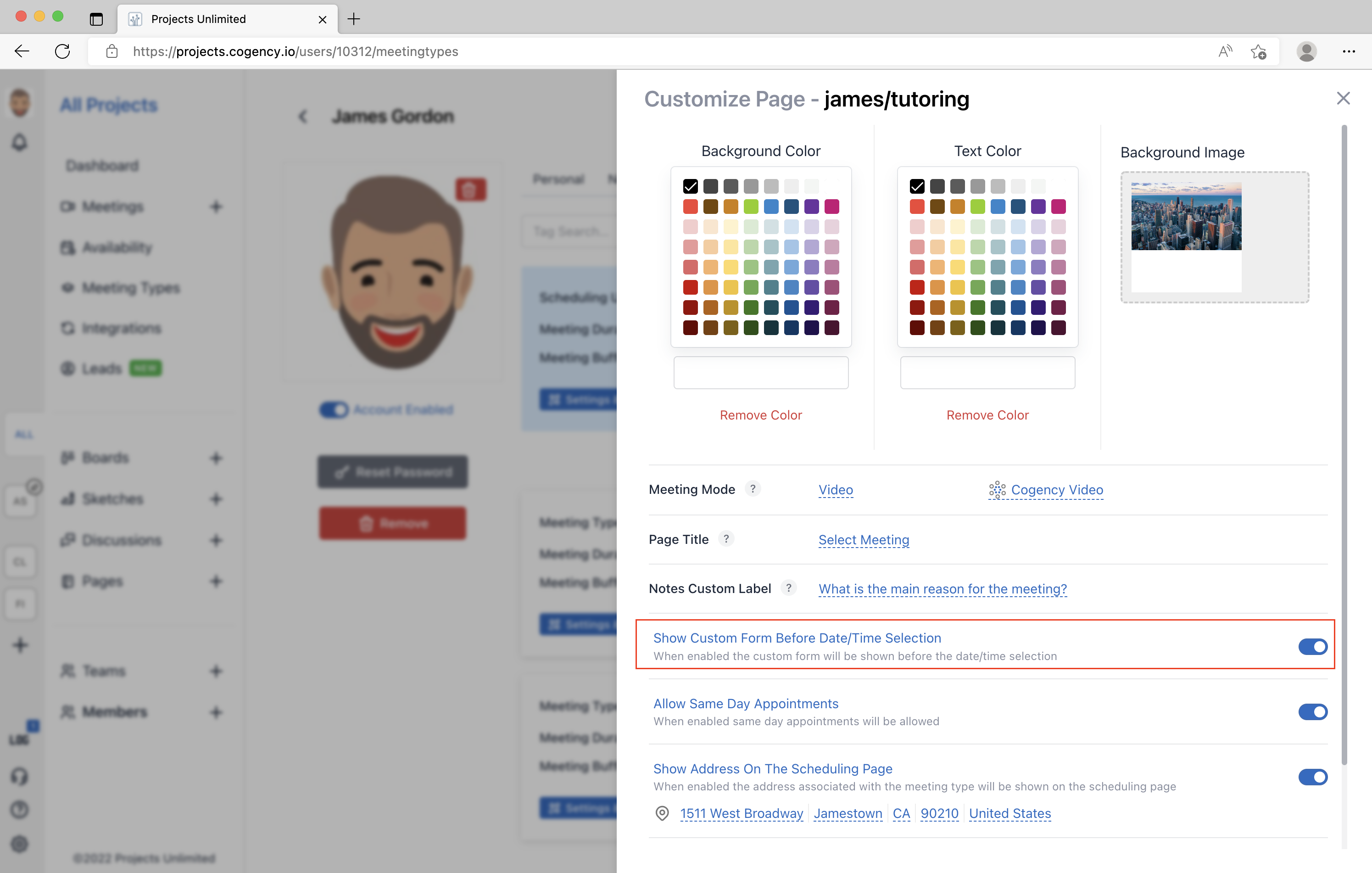Click the address location pin icon
The width and height of the screenshot is (1372, 873).
[x=662, y=813]
